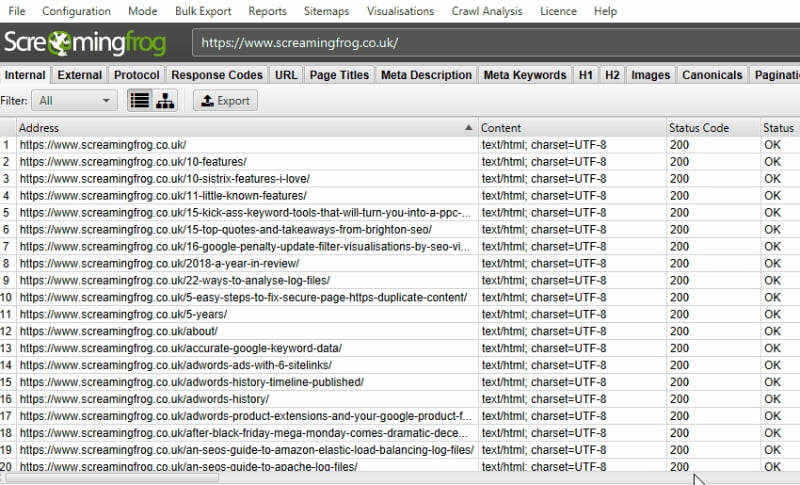Select the Meta Description tab
This screenshot has width=800, height=485.
[x=426, y=75]
